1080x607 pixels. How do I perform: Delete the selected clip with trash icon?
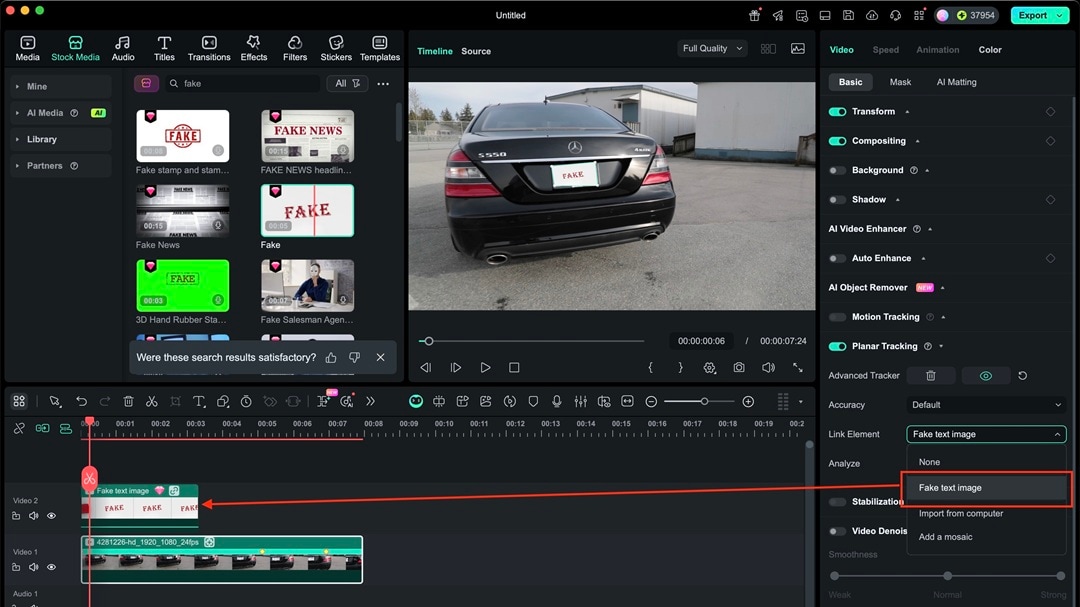pos(128,401)
